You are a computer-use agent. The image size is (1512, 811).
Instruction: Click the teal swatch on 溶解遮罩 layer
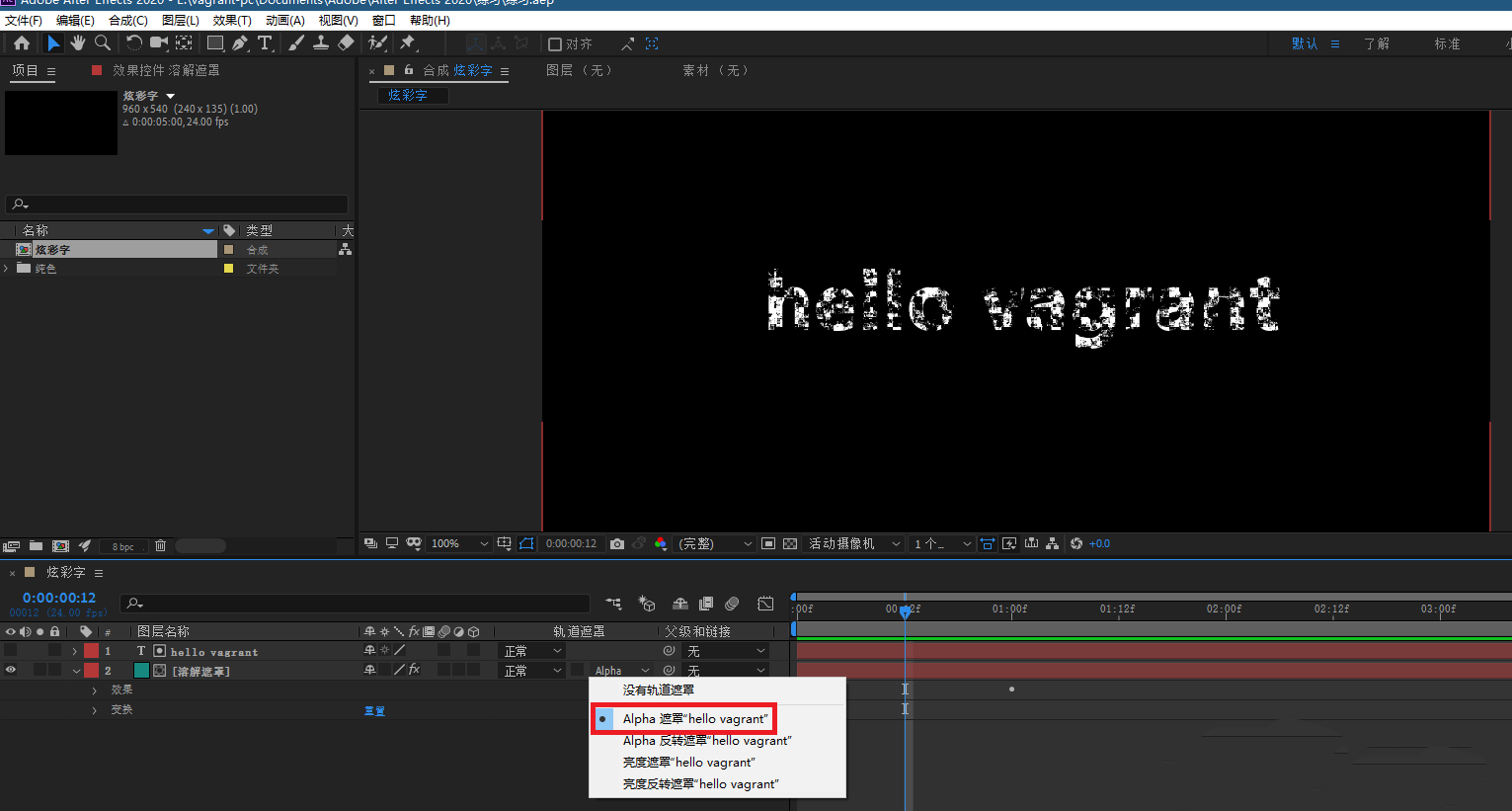click(x=141, y=671)
